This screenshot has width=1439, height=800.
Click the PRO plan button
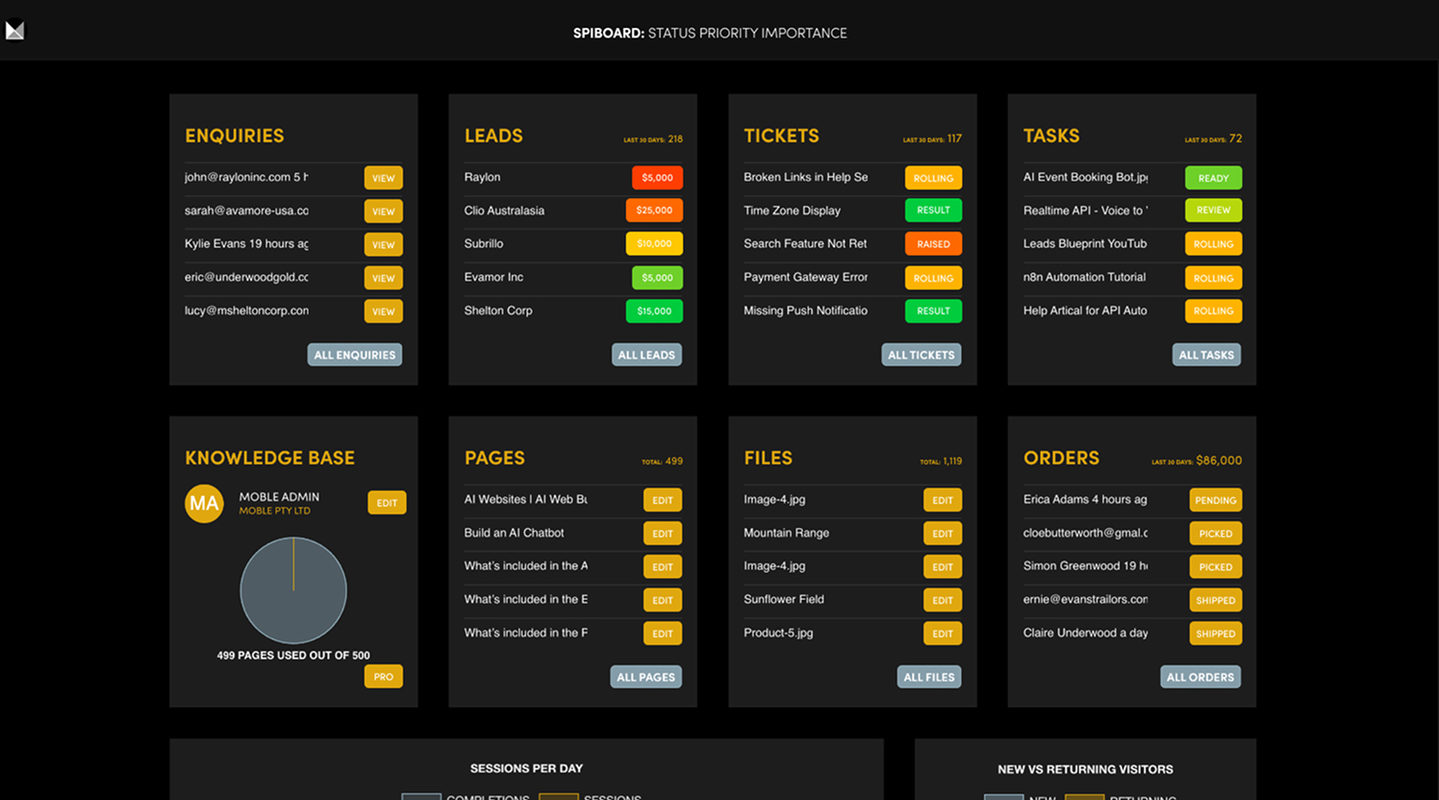(x=383, y=677)
